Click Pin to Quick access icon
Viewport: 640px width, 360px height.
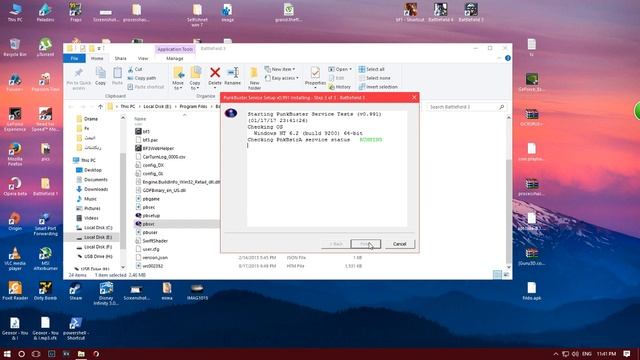click(79, 73)
